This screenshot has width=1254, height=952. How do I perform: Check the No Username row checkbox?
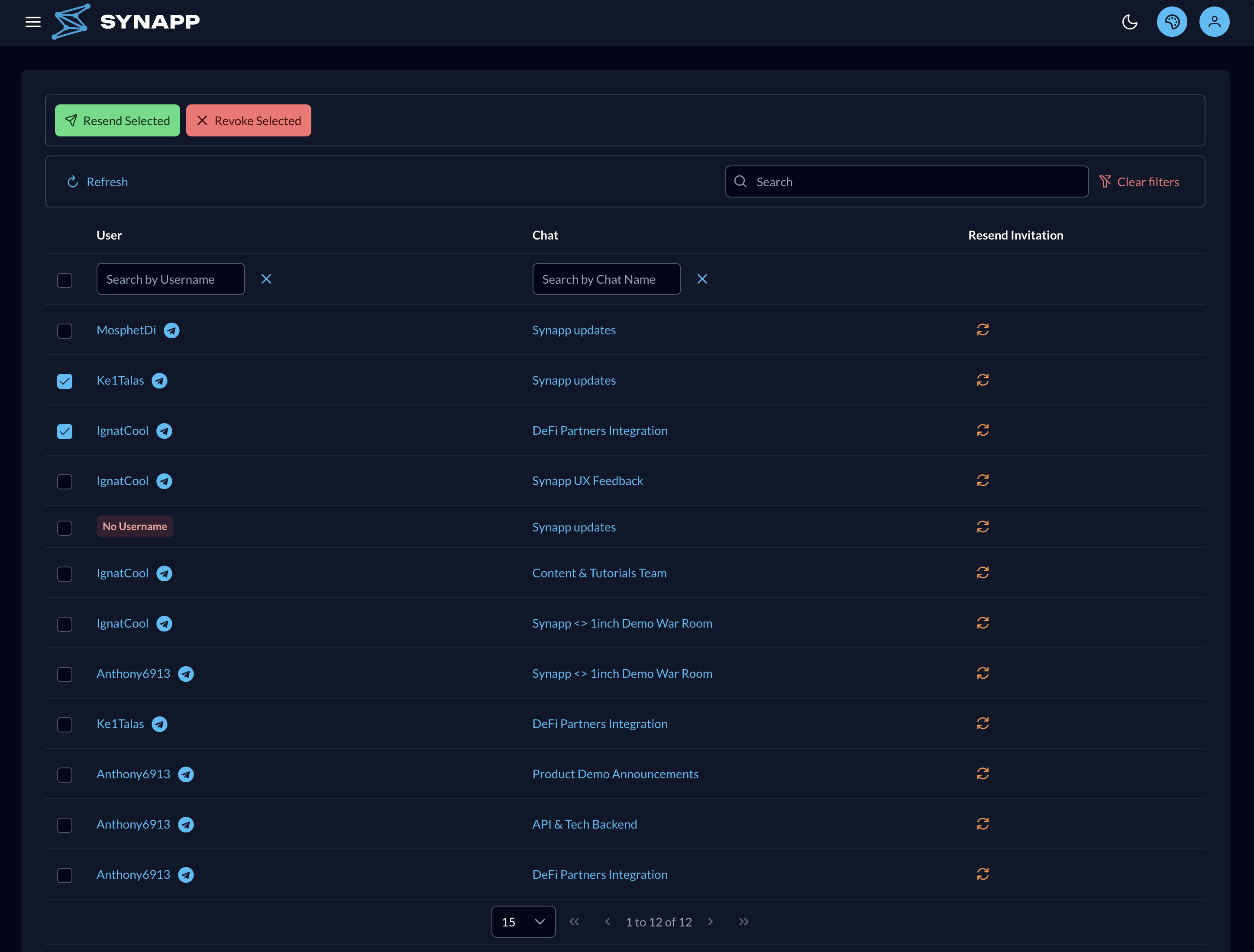pyautogui.click(x=65, y=528)
